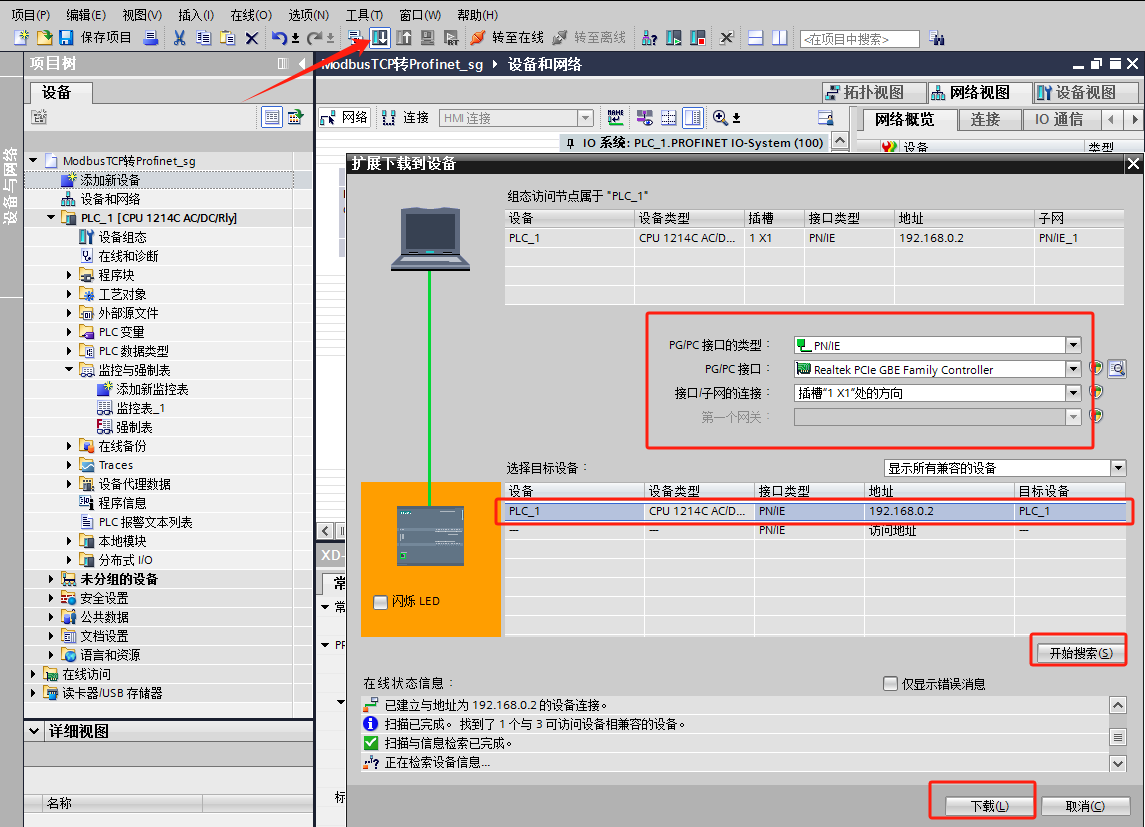Screen dimensions: 1145x827
Task: Click the Upload from device icon
Action: click(x=405, y=38)
